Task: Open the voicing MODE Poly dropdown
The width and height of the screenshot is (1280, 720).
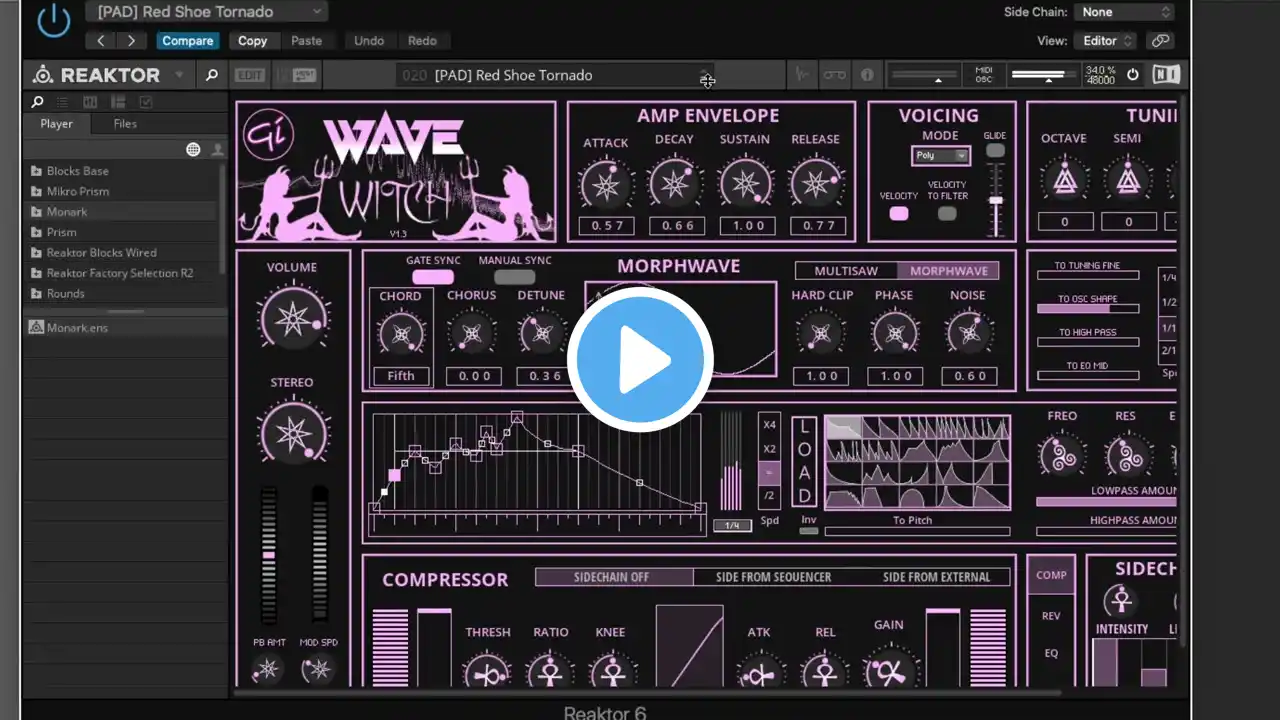Action: (x=941, y=155)
